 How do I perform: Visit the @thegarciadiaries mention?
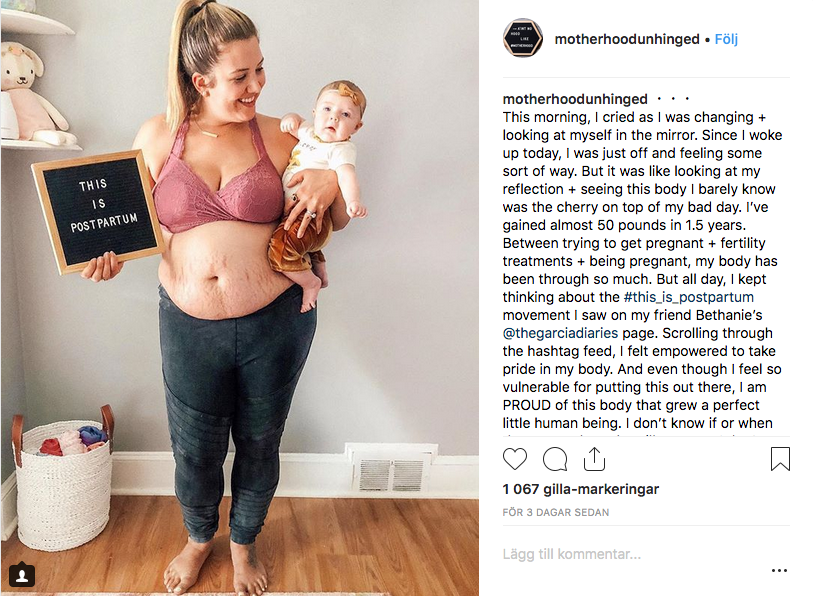tap(560, 333)
